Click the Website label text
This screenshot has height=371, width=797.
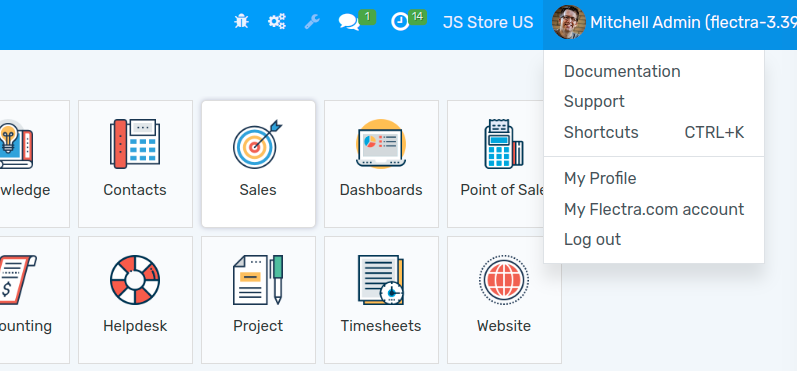pos(504,326)
